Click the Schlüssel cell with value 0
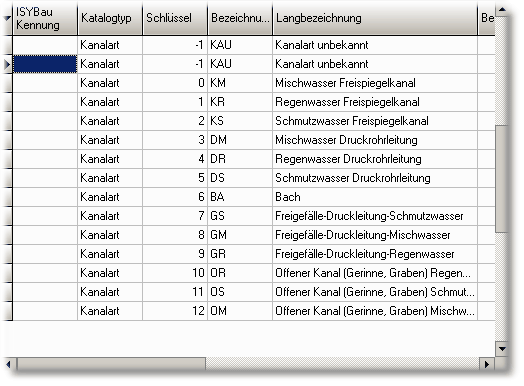This screenshot has width=524, height=386. point(175,83)
